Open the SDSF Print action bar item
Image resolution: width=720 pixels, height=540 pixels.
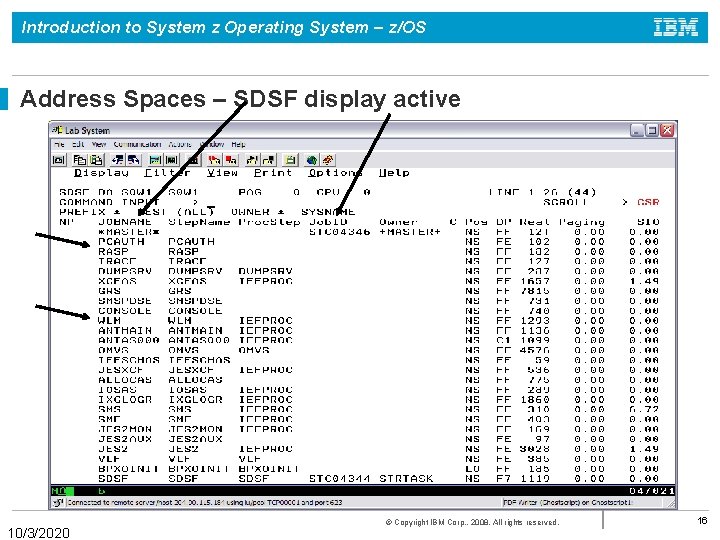point(273,173)
